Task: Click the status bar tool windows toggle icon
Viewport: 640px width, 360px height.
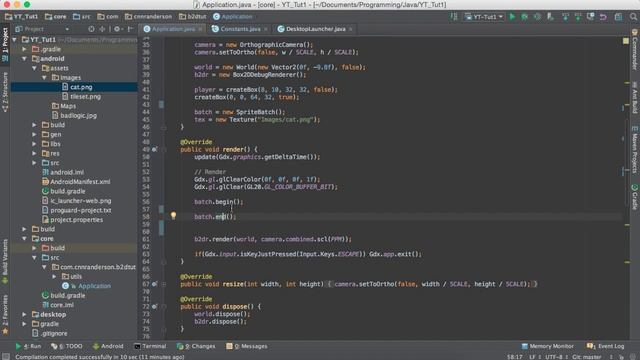Action: tap(6, 357)
